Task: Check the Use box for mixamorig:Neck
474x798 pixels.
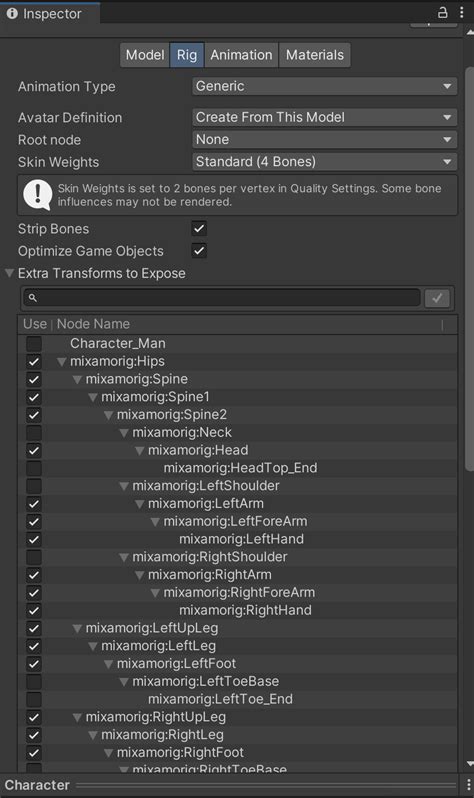Action: coord(34,433)
